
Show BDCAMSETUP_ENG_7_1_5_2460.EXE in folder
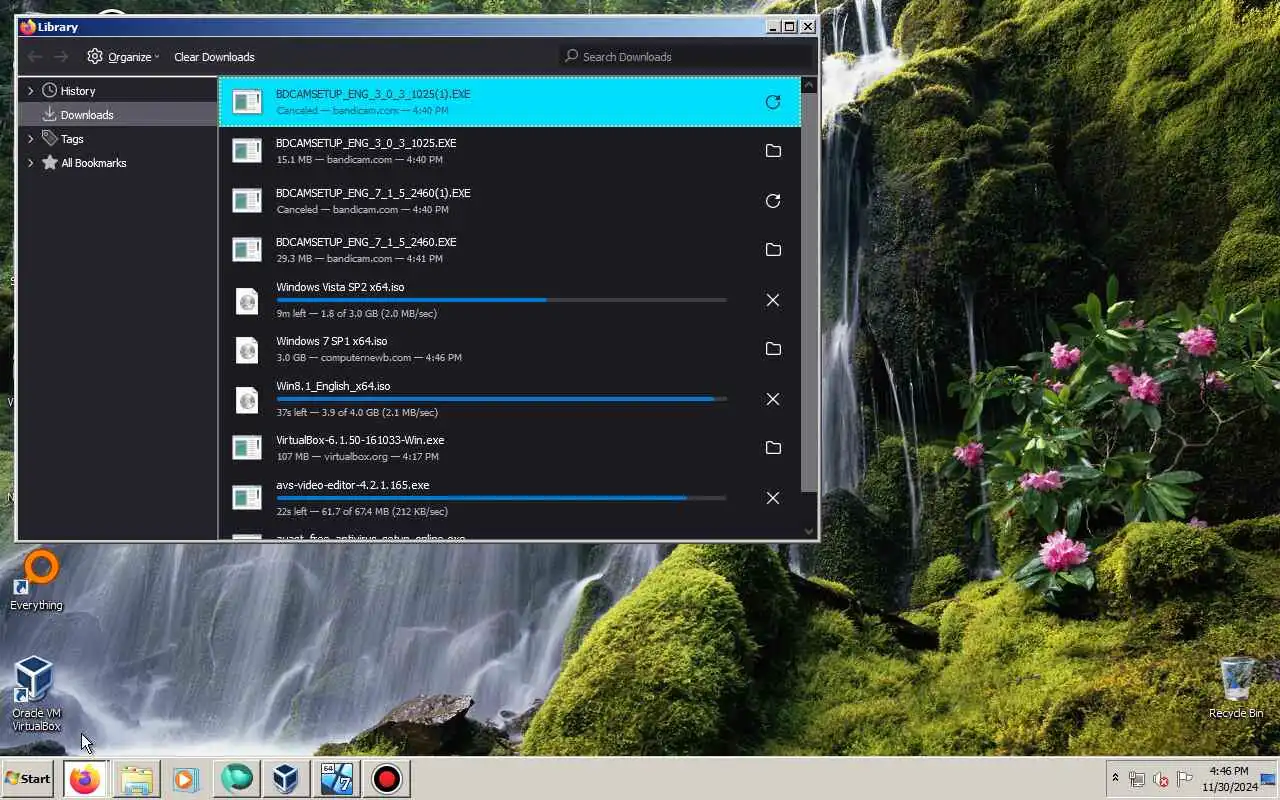pos(773,250)
